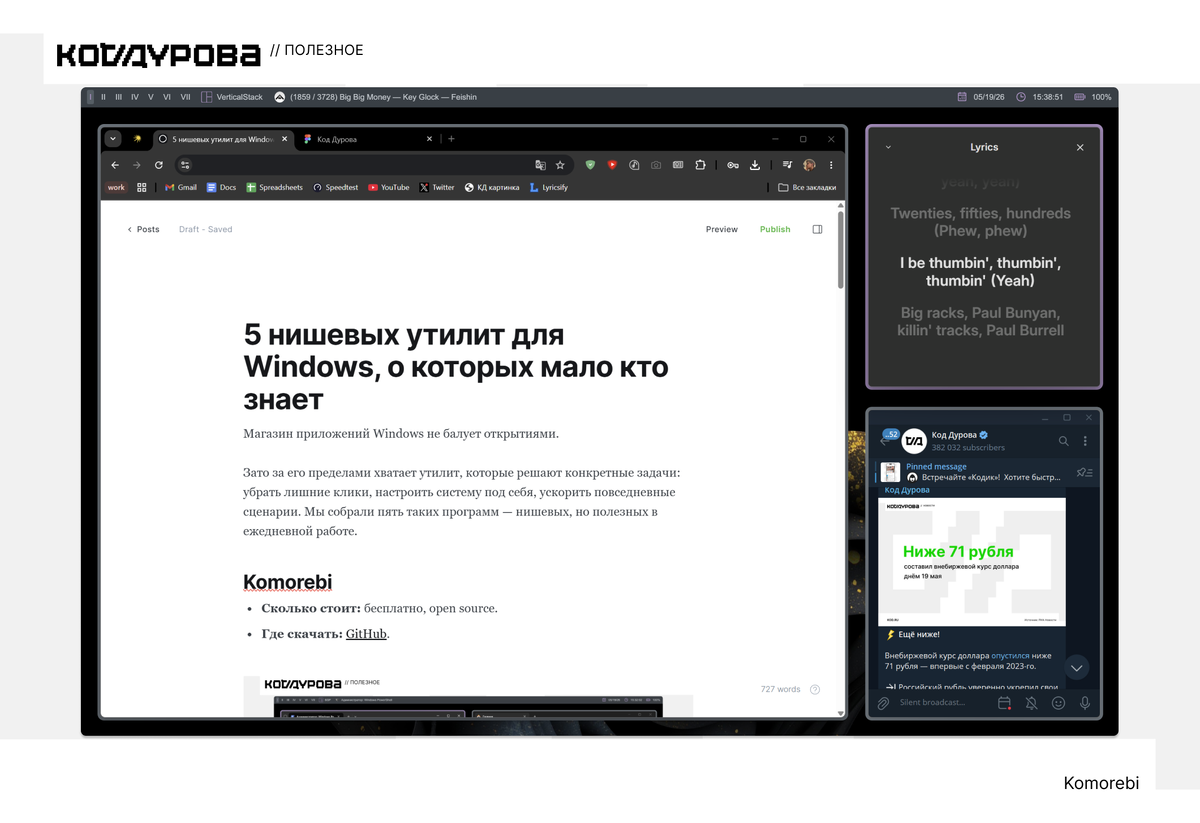Open the Gmail bookmark
This screenshot has width=1200, height=823.
point(181,187)
